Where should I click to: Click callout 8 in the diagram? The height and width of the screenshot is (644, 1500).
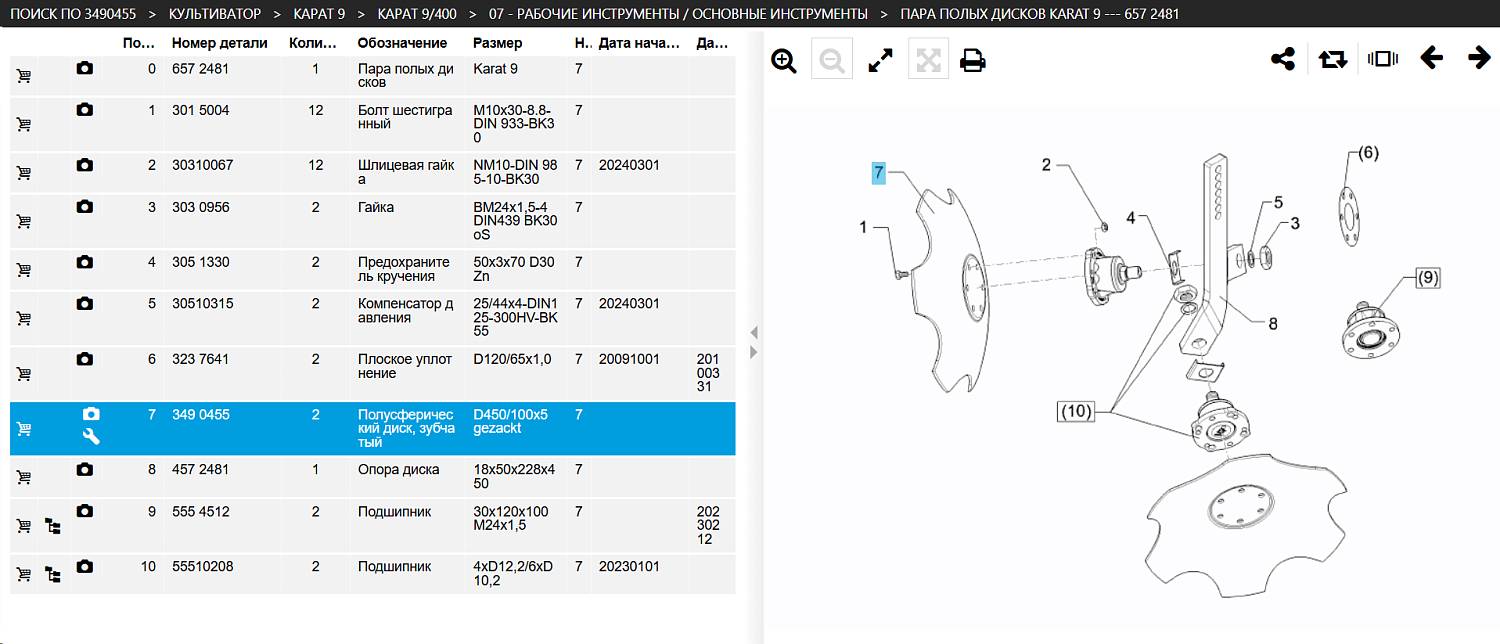(1272, 324)
